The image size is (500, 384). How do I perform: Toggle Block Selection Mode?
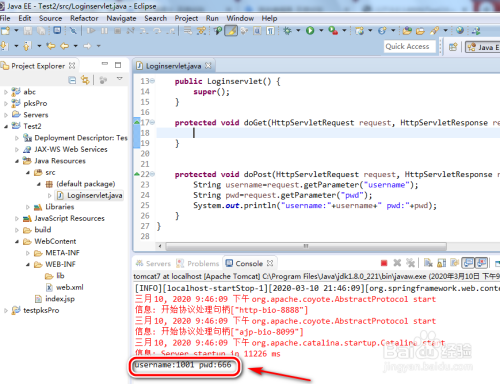257,31
